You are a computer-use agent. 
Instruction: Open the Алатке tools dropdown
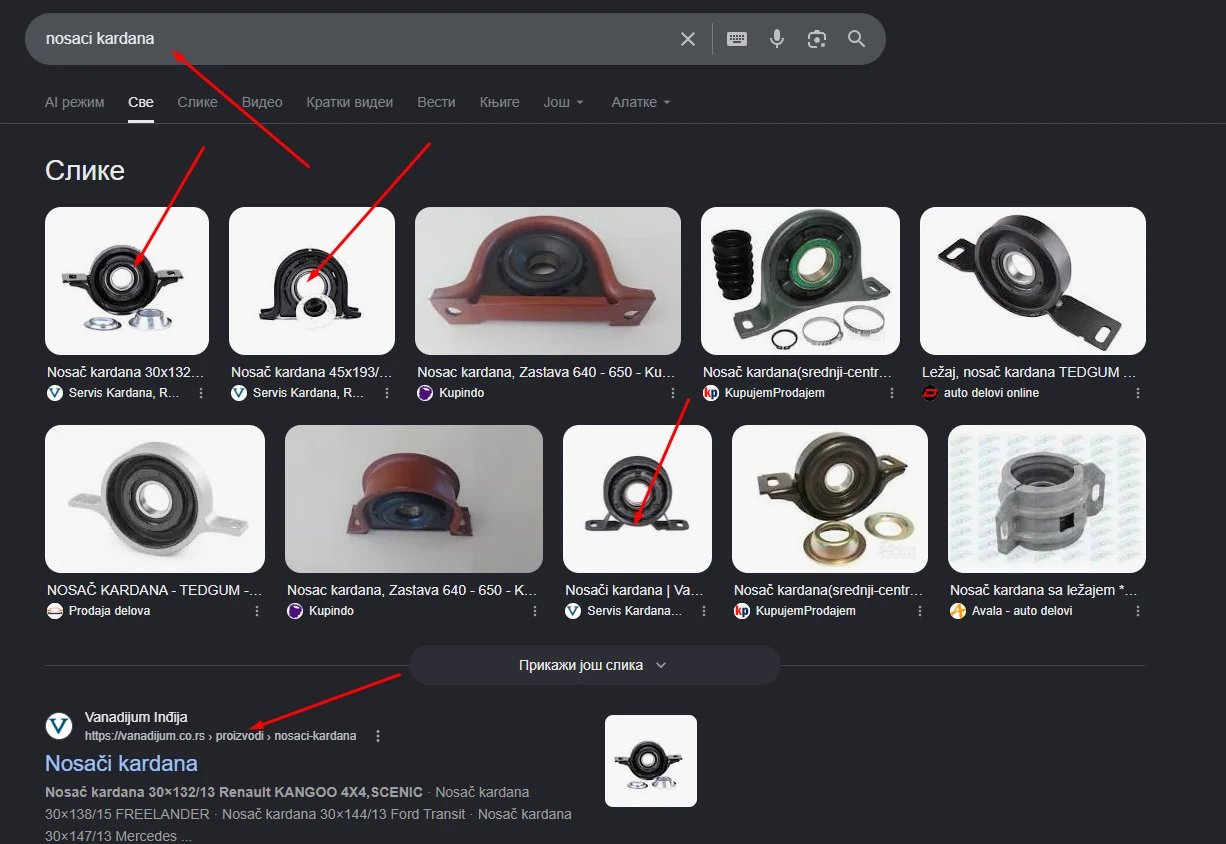click(x=641, y=102)
